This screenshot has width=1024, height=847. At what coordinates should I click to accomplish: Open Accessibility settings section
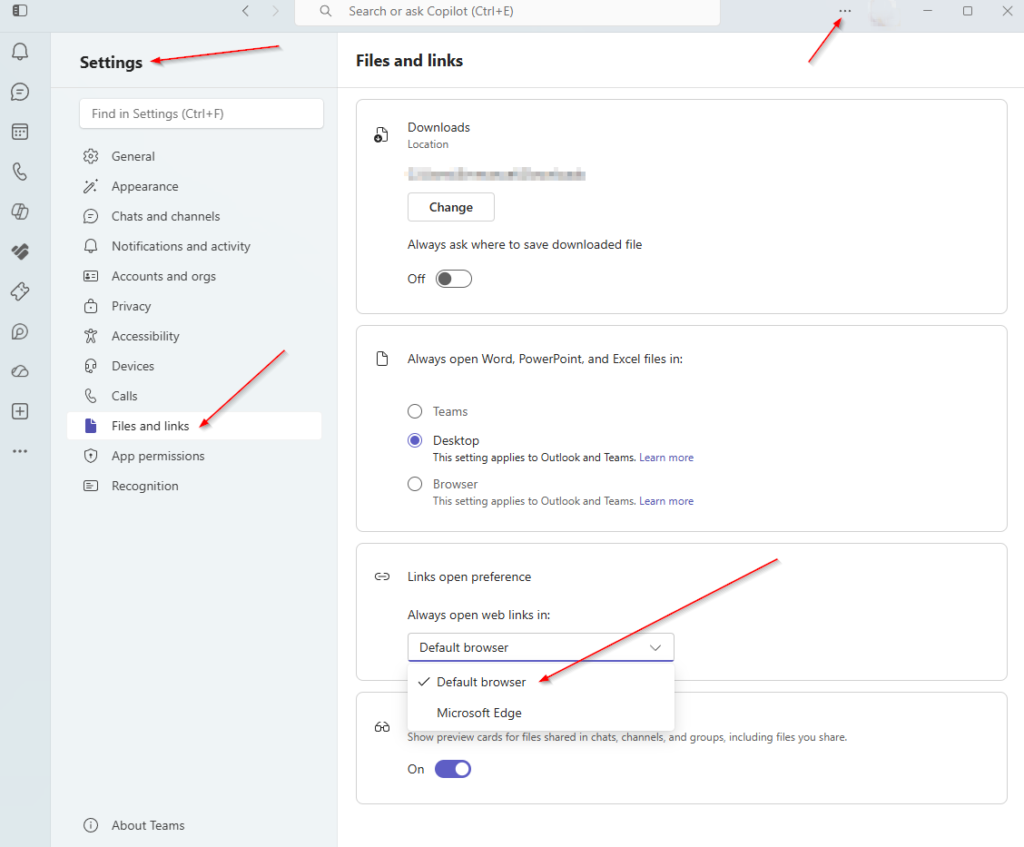[195, 336]
